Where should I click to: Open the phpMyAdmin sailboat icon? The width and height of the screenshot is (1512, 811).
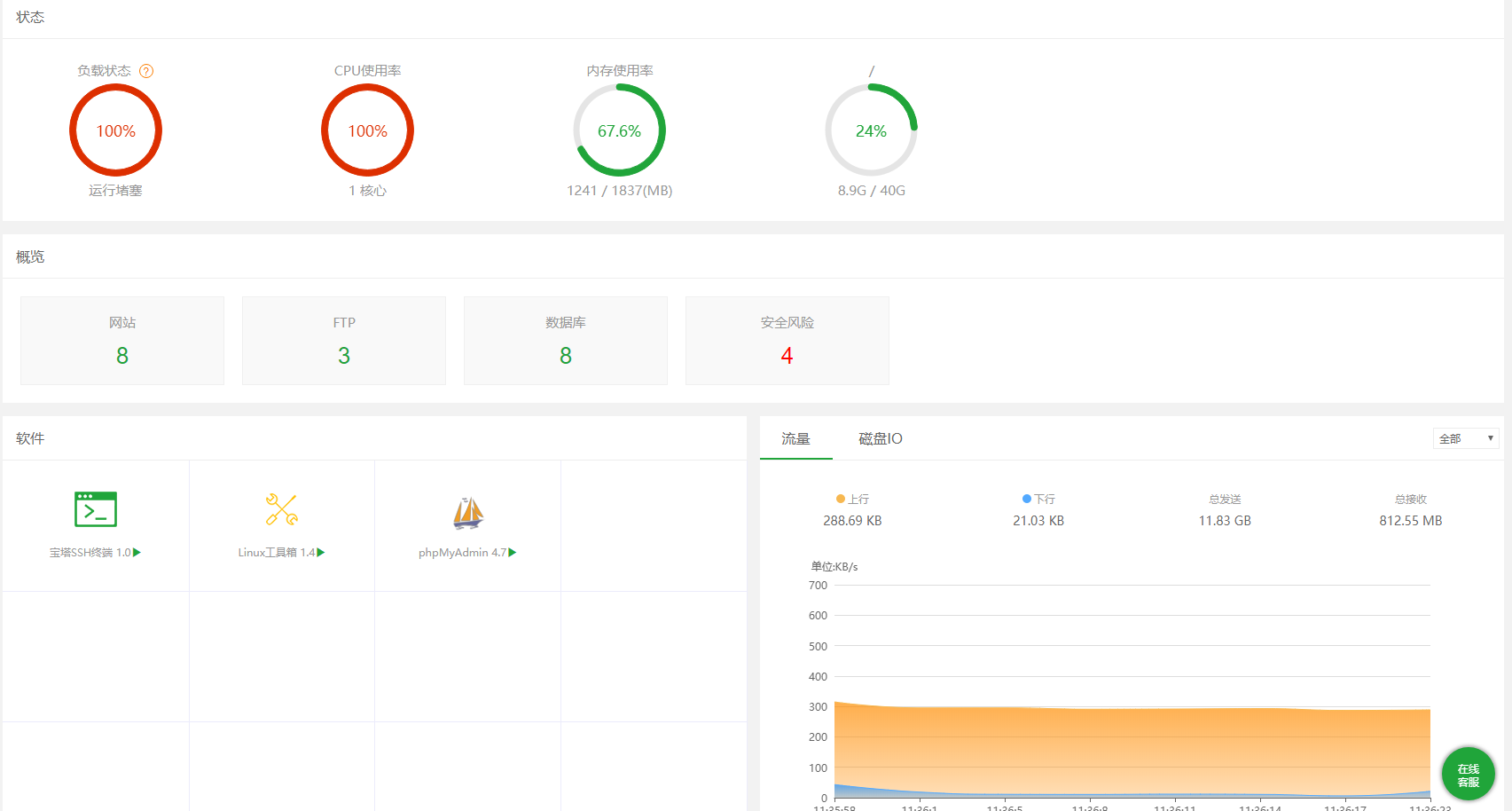pyautogui.click(x=468, y=512)
